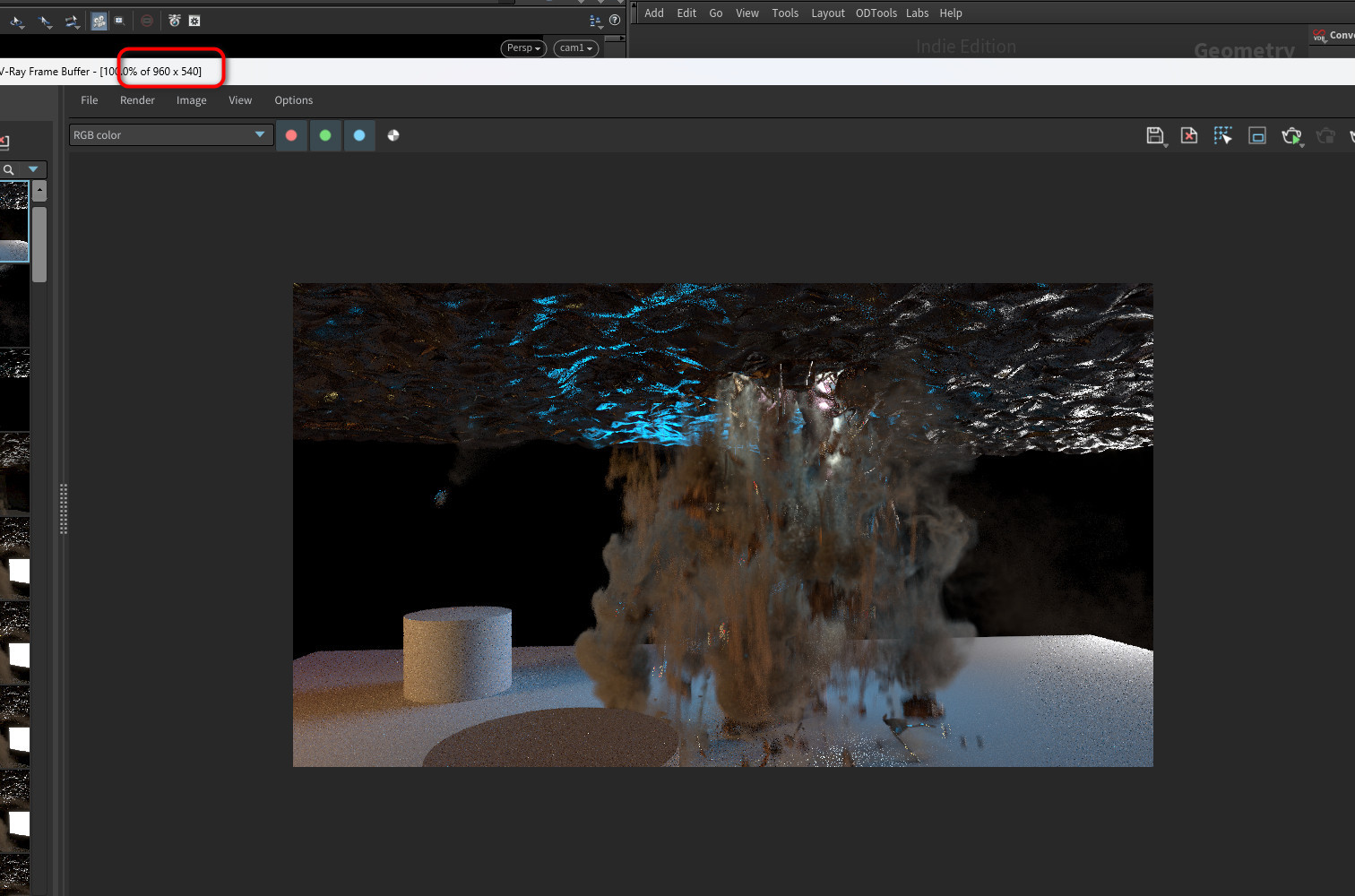Clear the frame buffer image

(1189, 135)
